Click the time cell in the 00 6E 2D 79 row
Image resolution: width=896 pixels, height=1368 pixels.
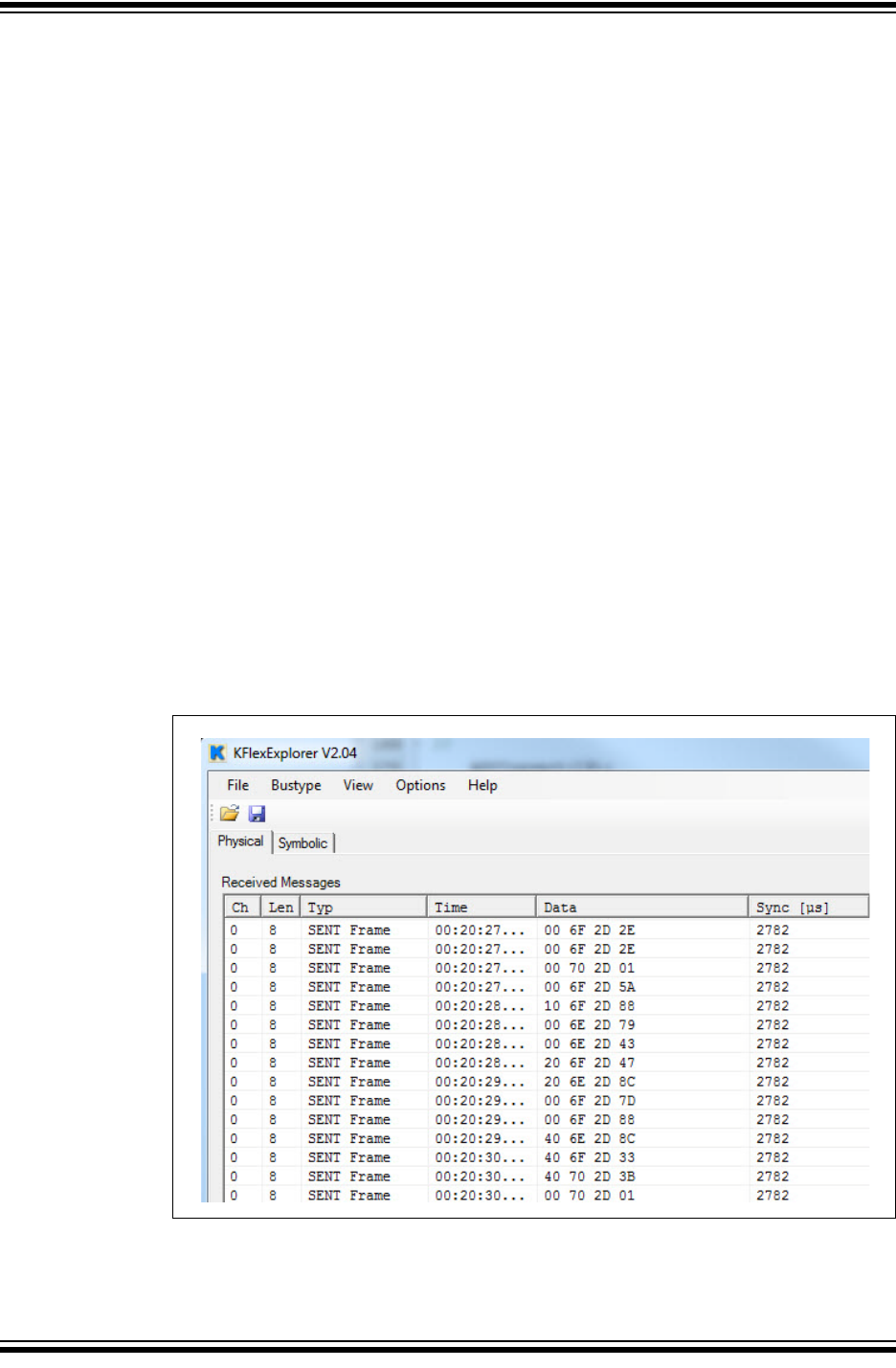[480, 1025]
